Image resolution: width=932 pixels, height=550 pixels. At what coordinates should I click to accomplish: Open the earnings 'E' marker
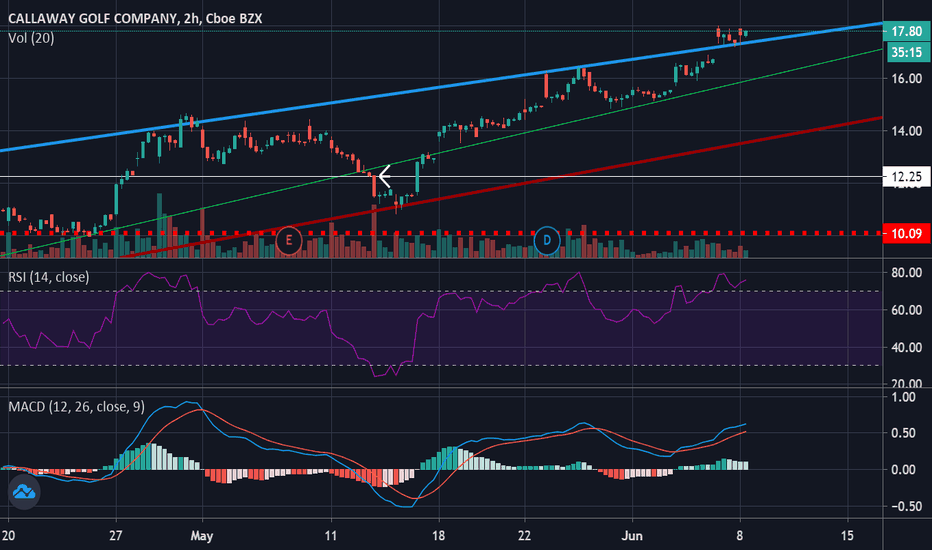289,241
